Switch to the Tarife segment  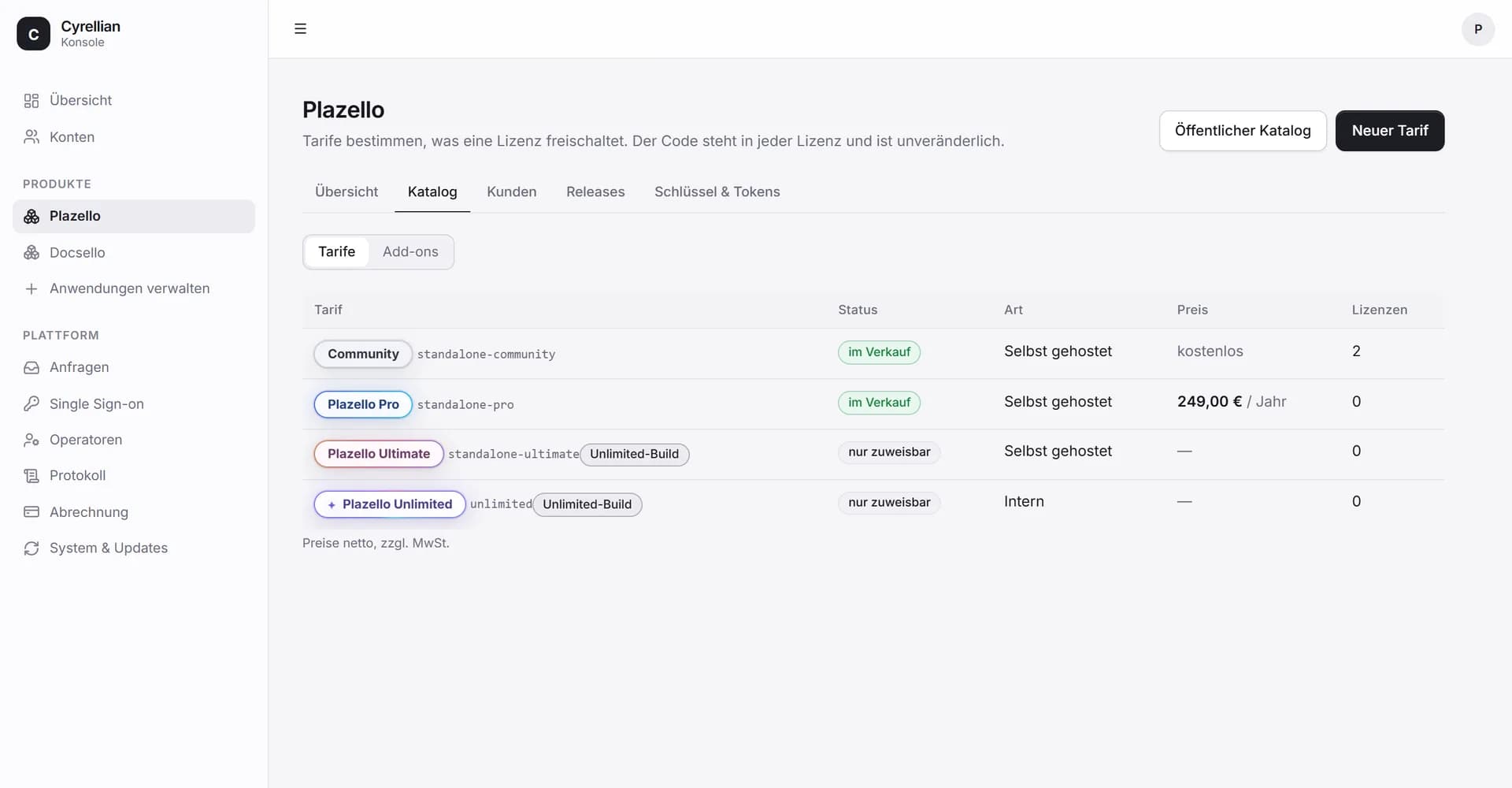tap(336, 252)
